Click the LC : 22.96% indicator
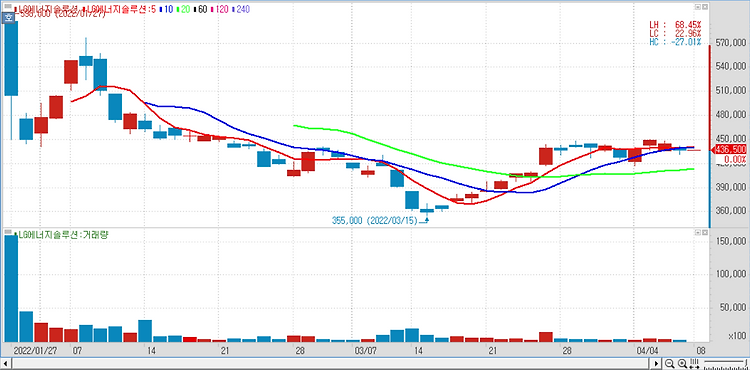The width and height of the screenshot is (750, 370). click(675, 33)
